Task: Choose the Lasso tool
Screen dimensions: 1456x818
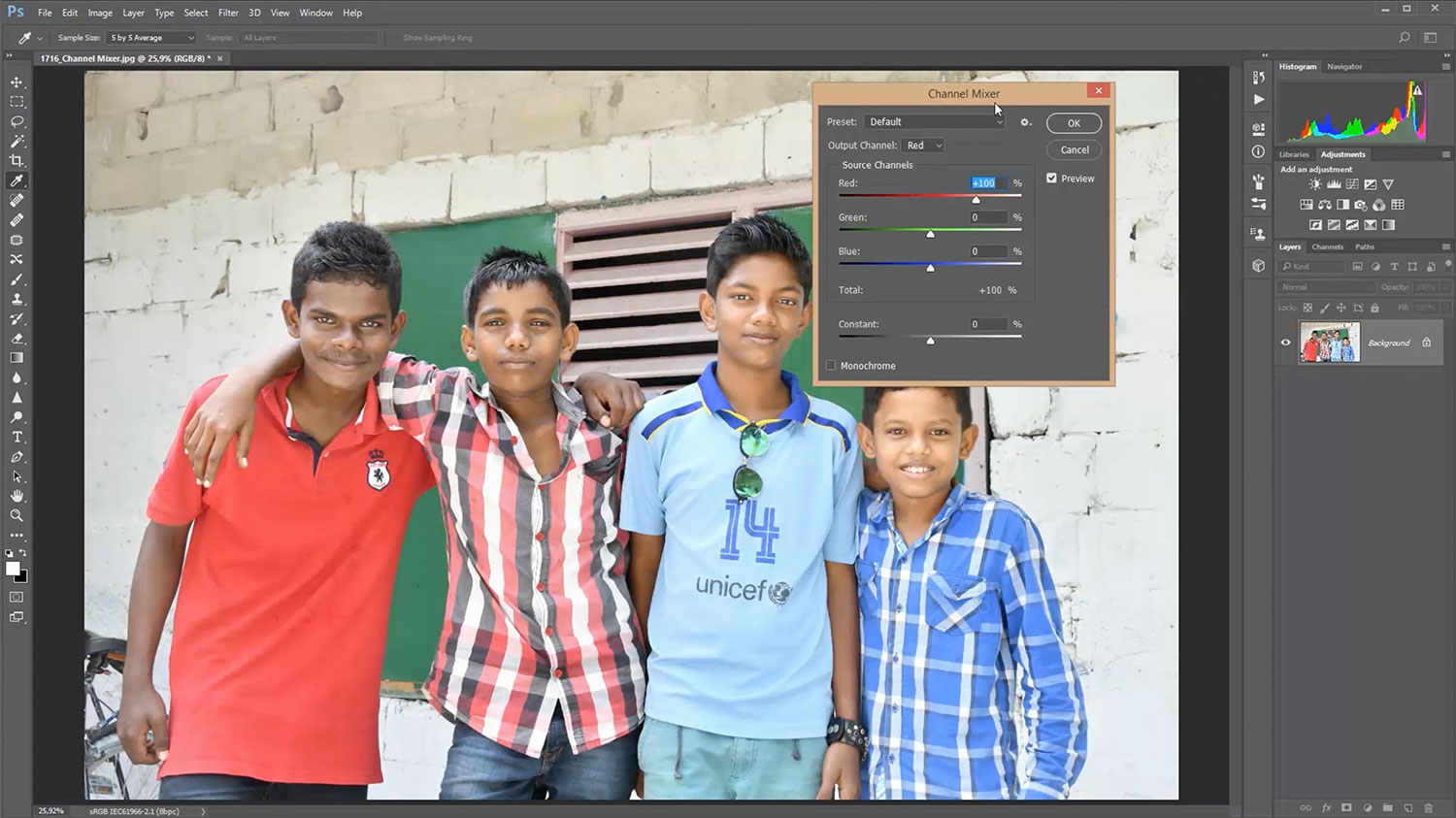Action: tap(17, 121)
